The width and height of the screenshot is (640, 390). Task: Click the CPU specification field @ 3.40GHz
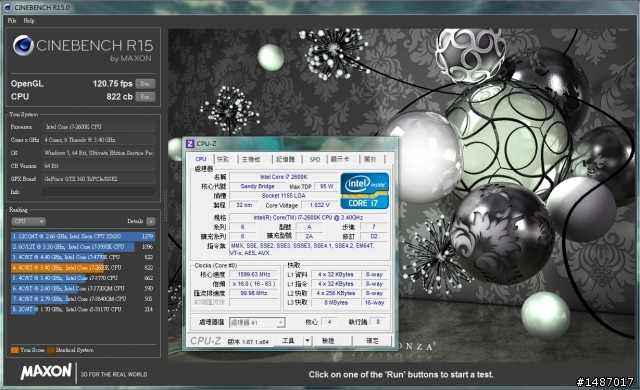click(308, 217)
